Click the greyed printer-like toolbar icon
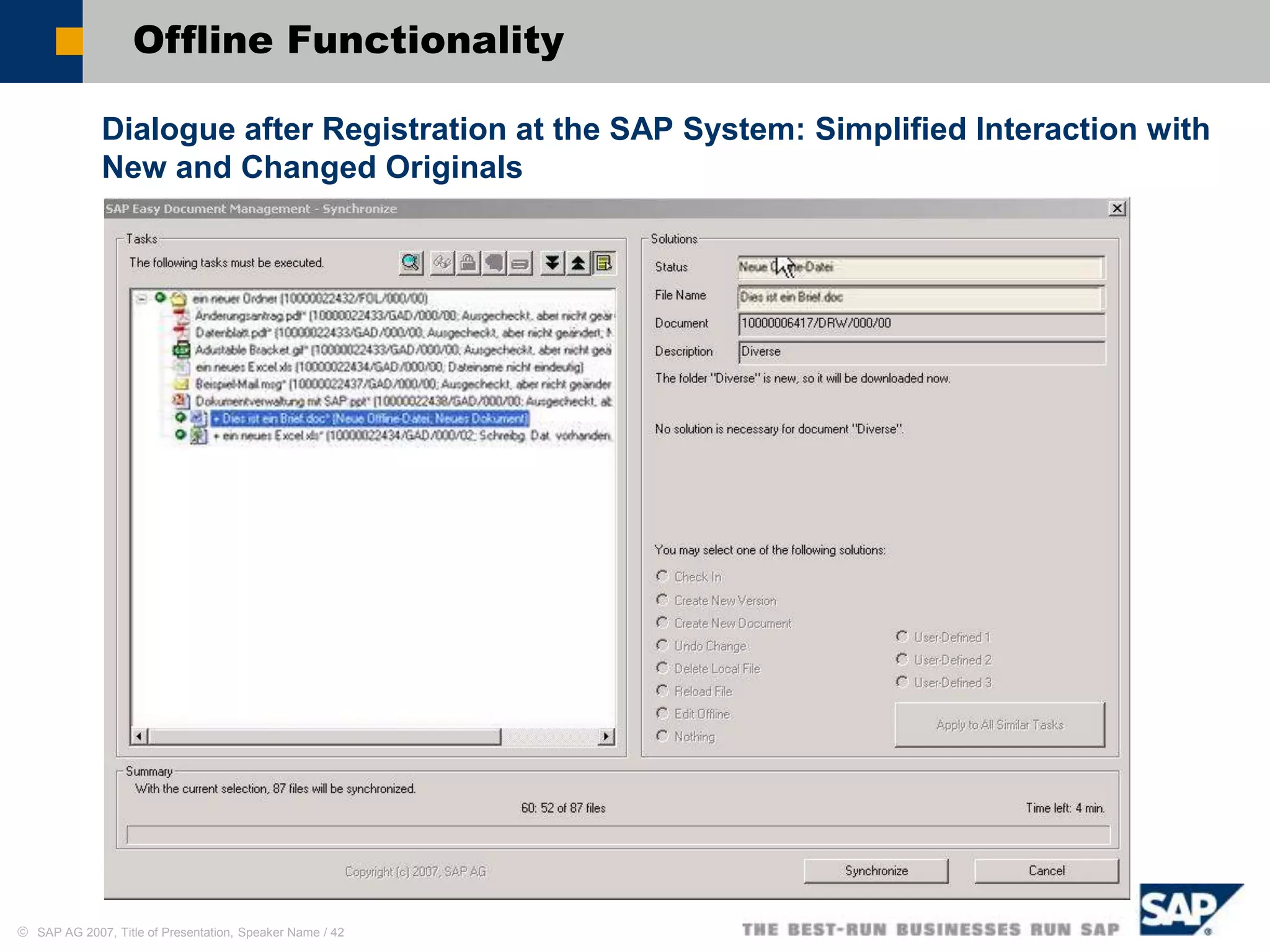Viewport: 1270px width, 952px height. [x=520, y=263]
